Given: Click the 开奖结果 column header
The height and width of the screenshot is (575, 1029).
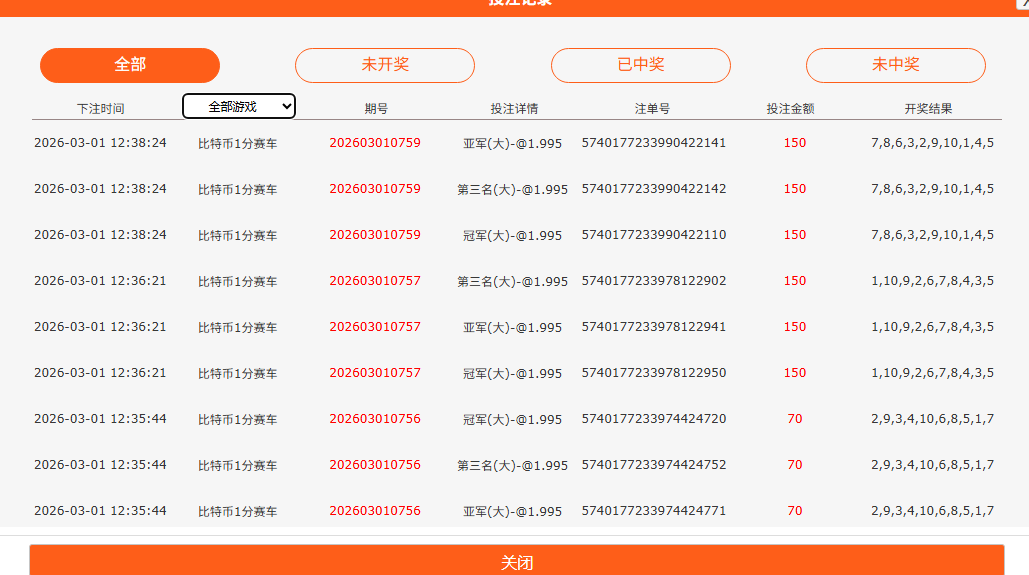Looking at the screenshot, I should [929, 108].
